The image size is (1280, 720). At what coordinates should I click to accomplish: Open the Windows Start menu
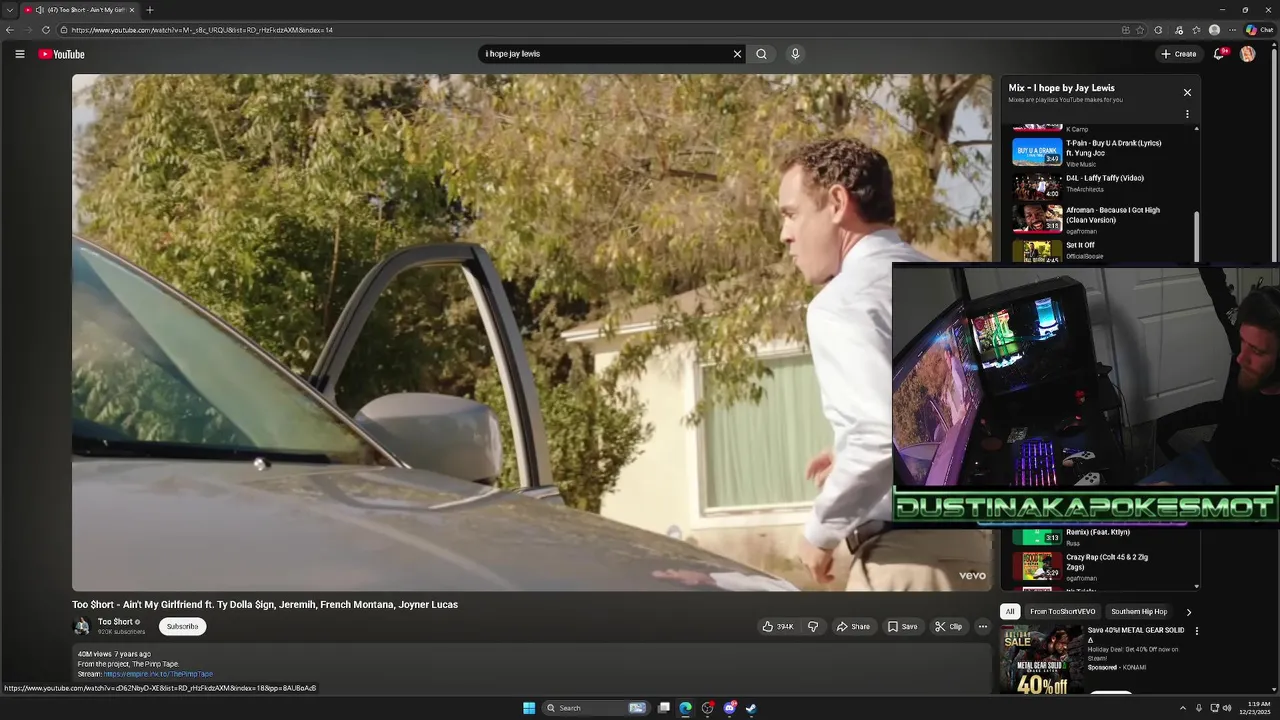point(529,708)
